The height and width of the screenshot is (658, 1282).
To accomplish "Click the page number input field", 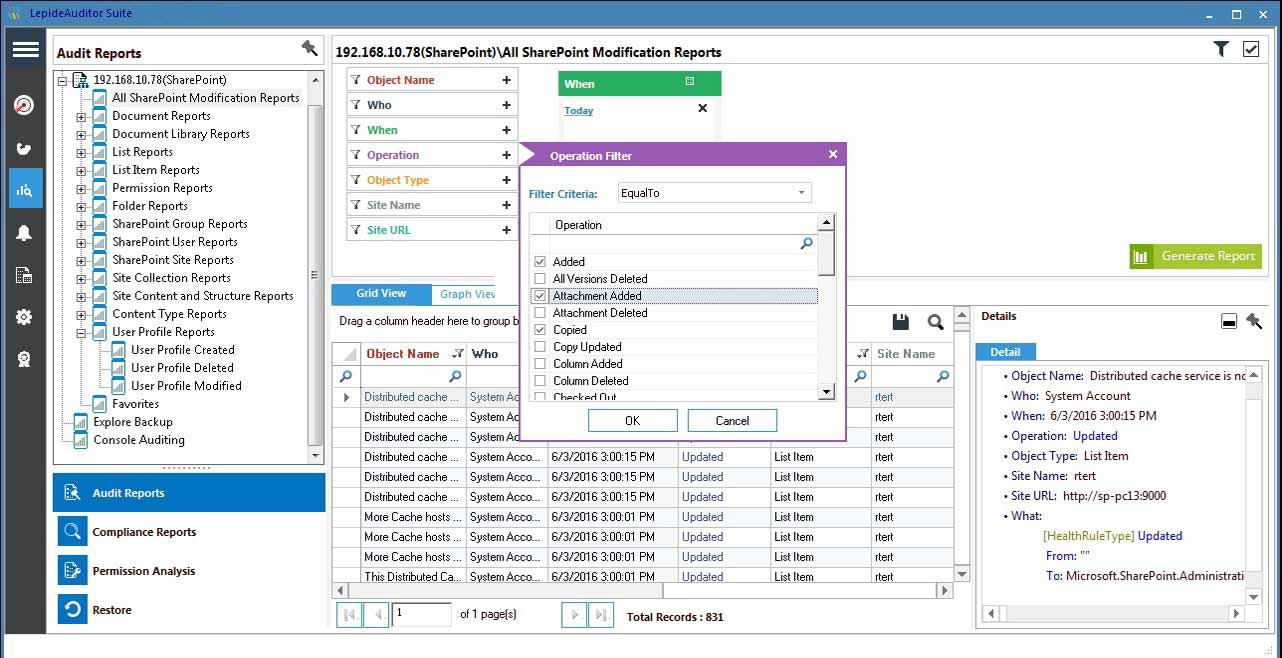I will tap(421, 614).
